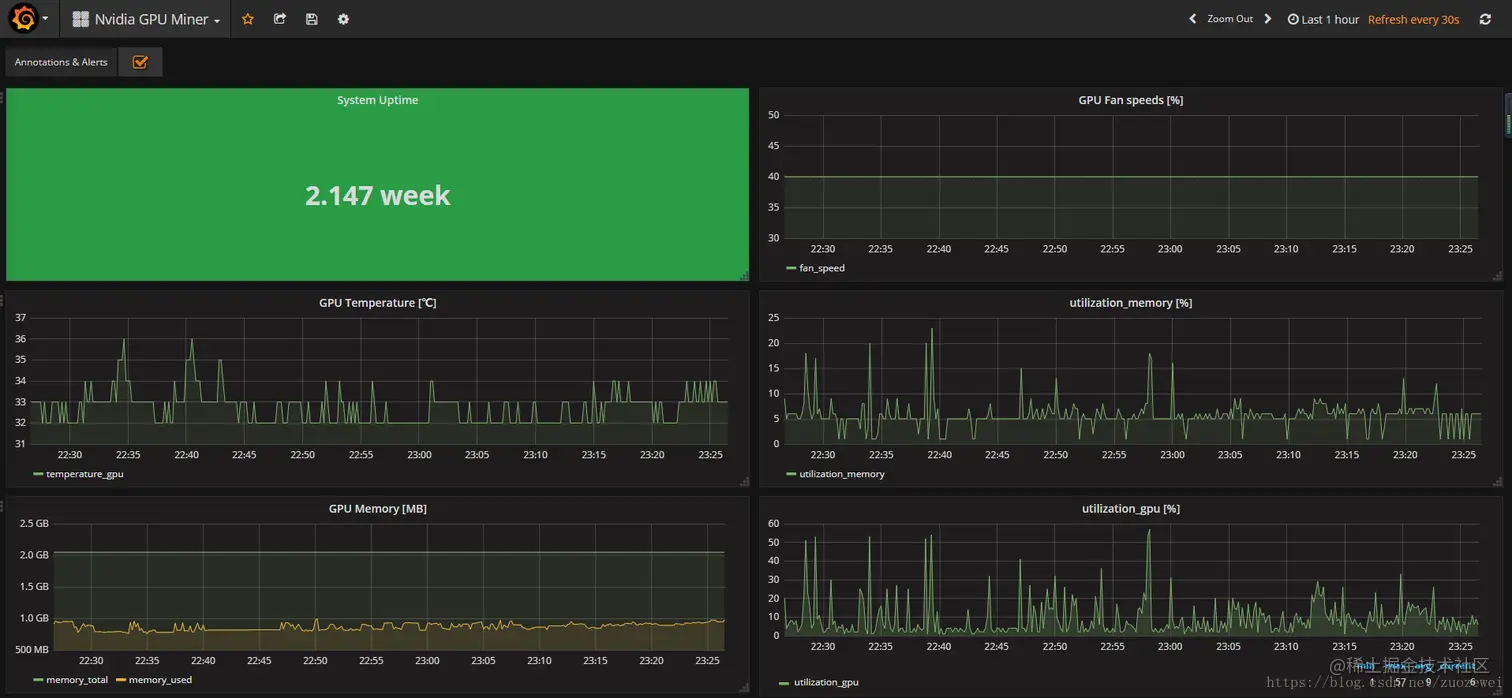Click the share dashboard icon

280,19
